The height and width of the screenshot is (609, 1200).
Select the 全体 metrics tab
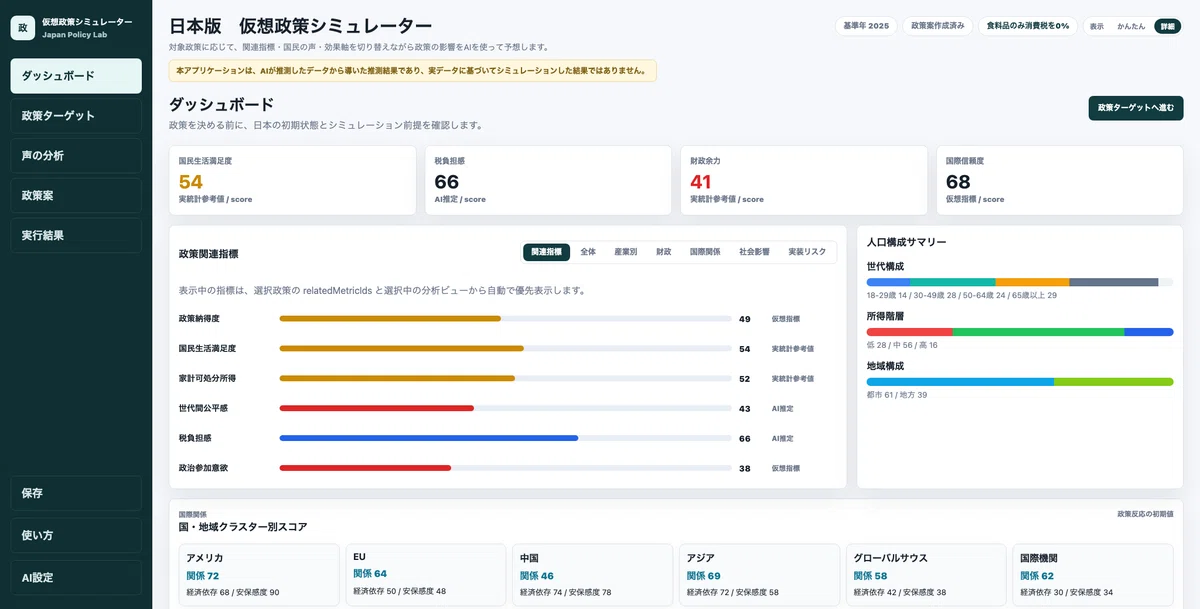coord(588,252)
